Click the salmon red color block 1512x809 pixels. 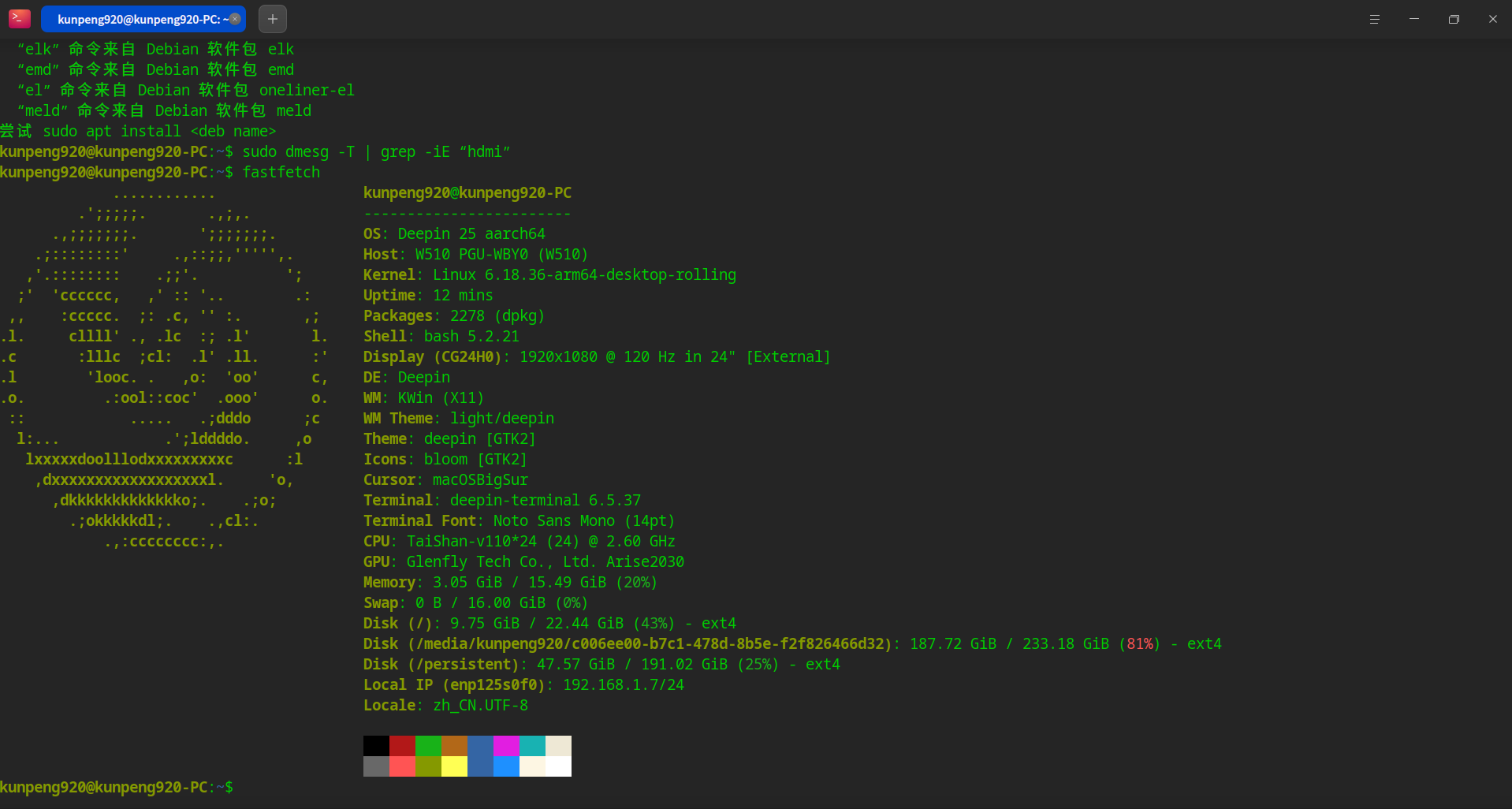(x=402, y=766)
